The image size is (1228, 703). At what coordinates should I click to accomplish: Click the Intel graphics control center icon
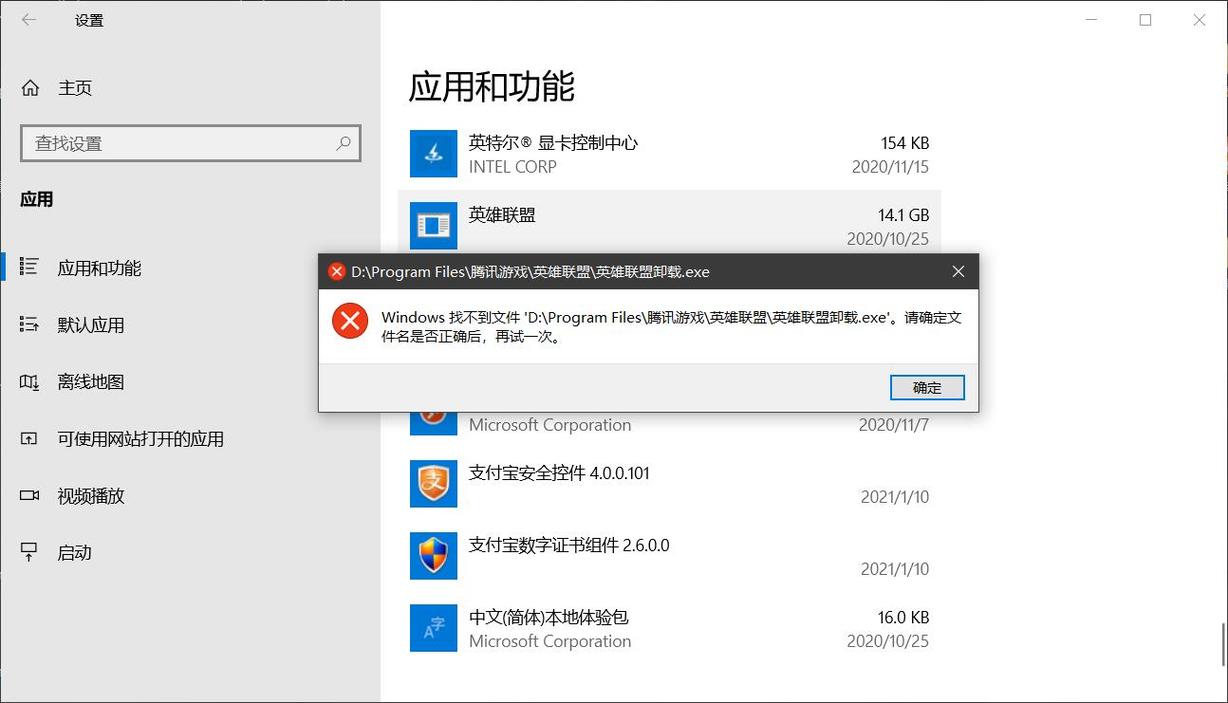(433, 154)
